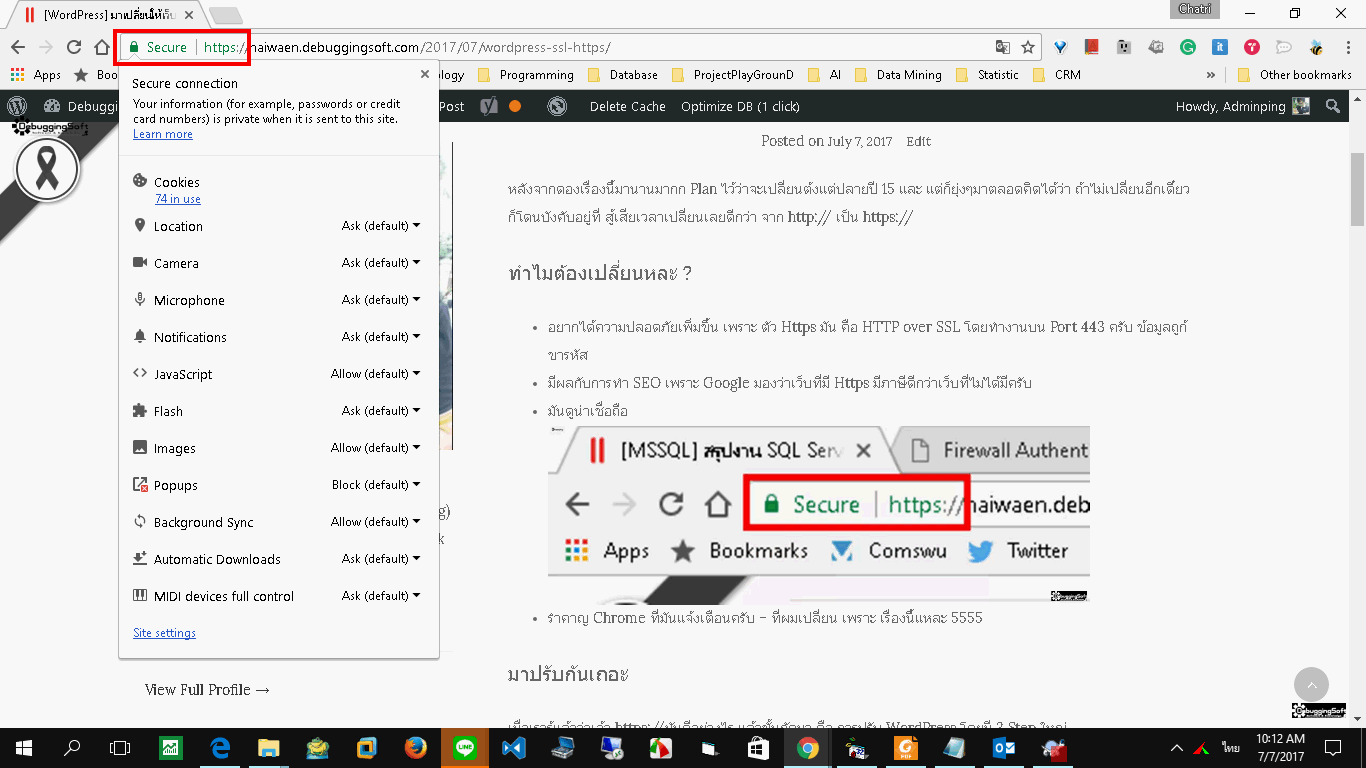Screen dimensions: 1366x768
Task: Click the WordPress logo in admin bar
Action: pyautogui.click(x=17, y=106)
